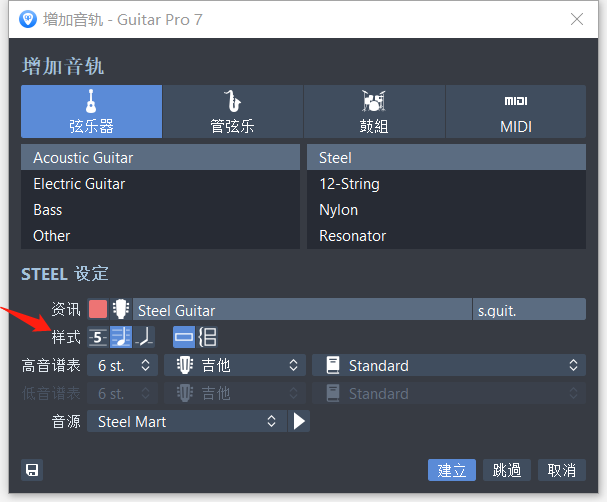This screenshot has height=502, width=607.
Task: Switch to the MIDI tab
Action: coord(516,111)
